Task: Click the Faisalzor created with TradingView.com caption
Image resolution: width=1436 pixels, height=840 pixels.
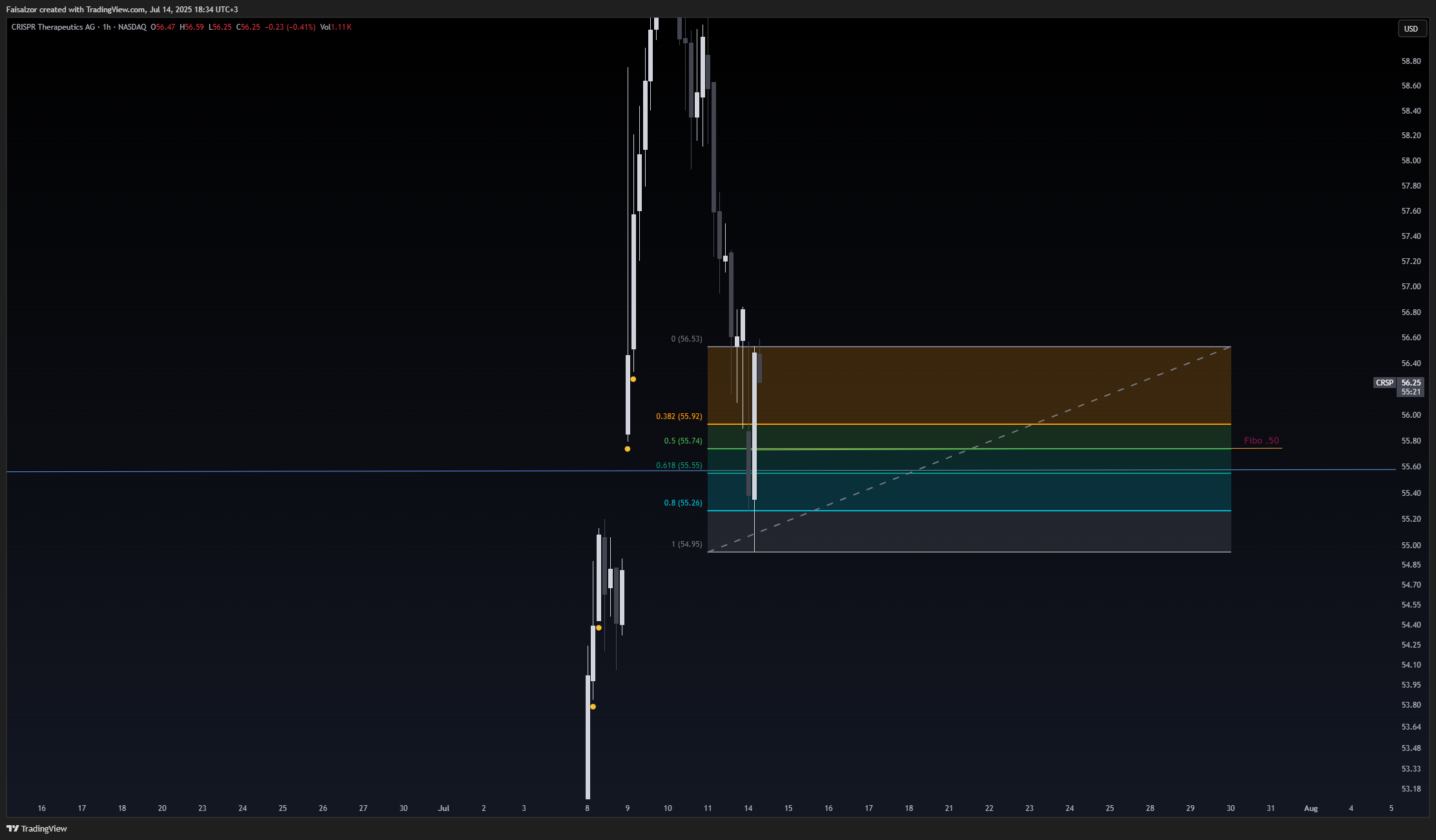Action: click(122, 10)
